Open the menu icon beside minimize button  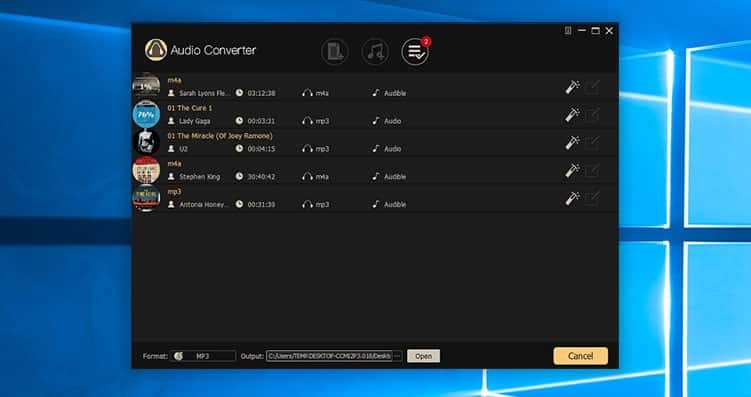568,31
